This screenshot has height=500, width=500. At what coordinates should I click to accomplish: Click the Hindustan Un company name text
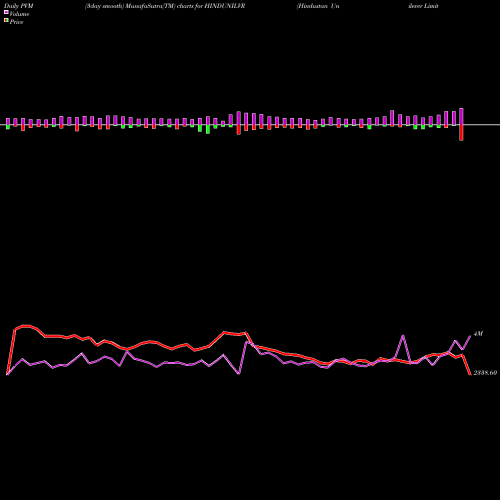[318, 6]
